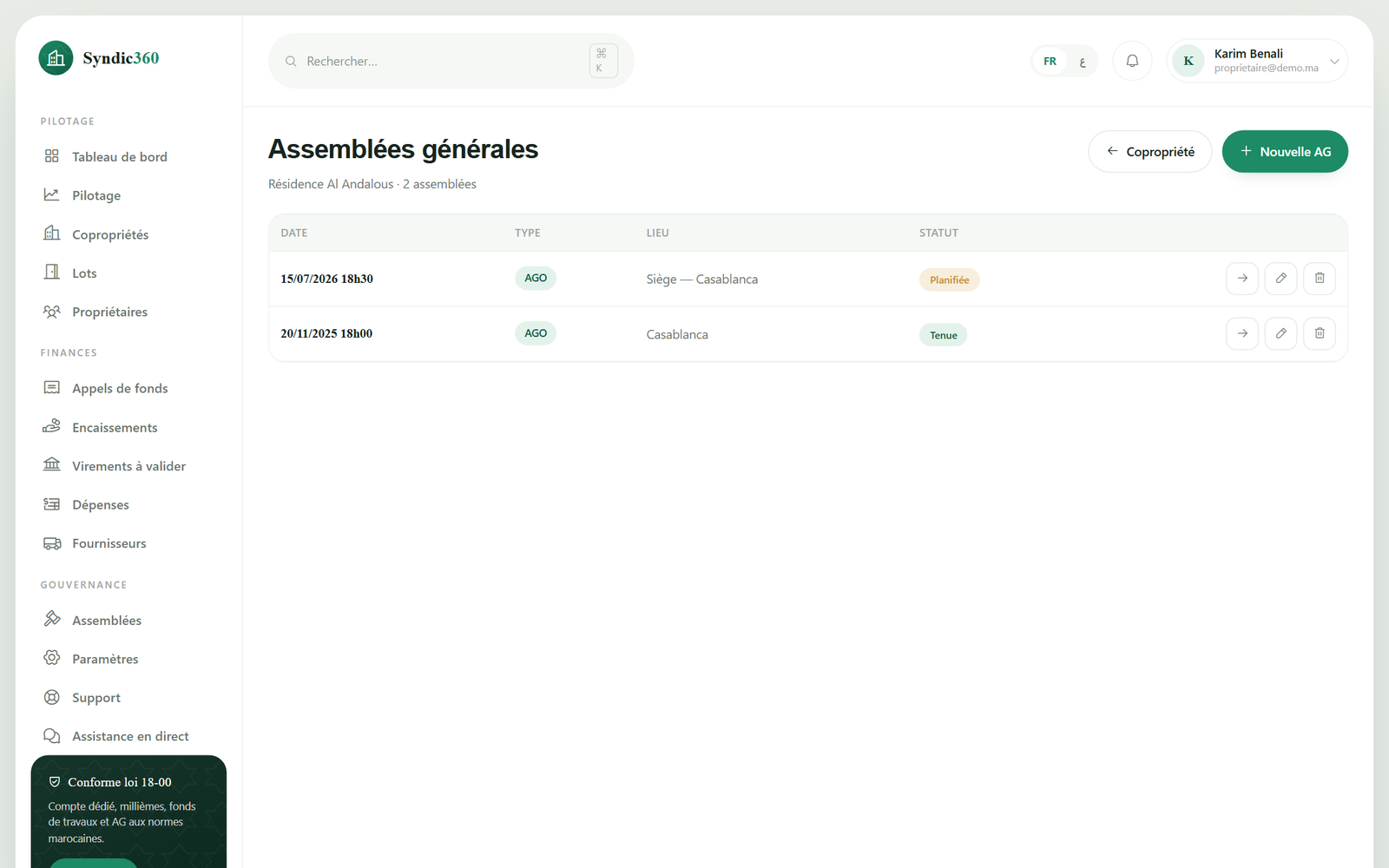Delete the 15/07/2026 assembly trash icon
Viewport: 1389px width, 868px height.
(1320, 279)
